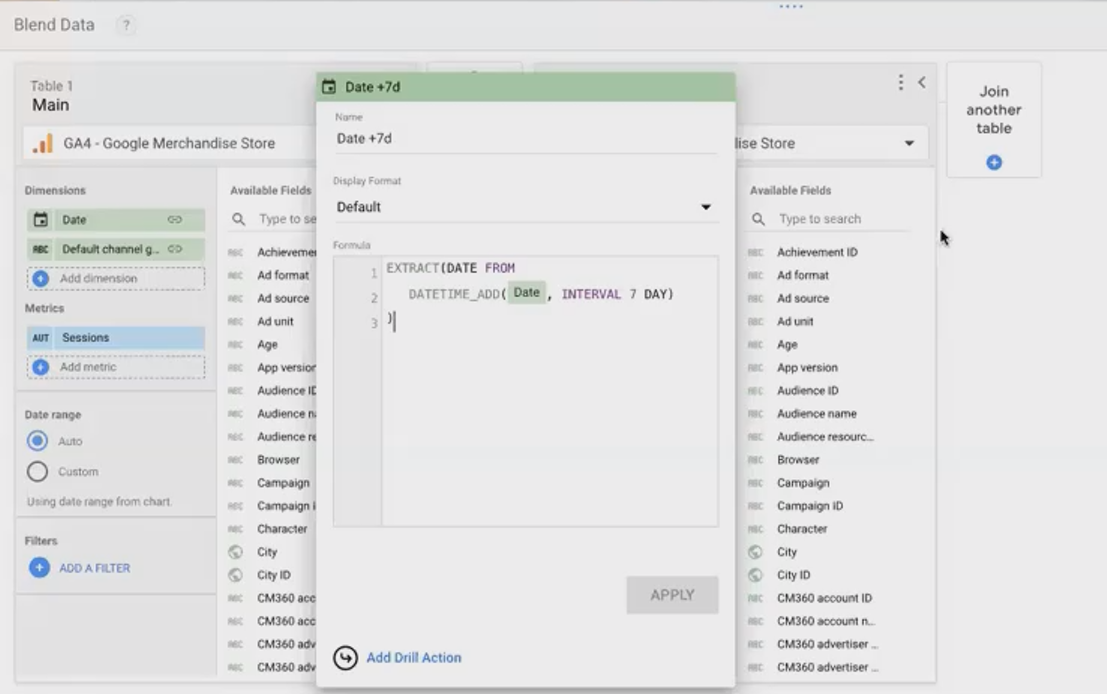Select the Custom date range radio button
The image size is (1107, 694).
click(37, 472)
